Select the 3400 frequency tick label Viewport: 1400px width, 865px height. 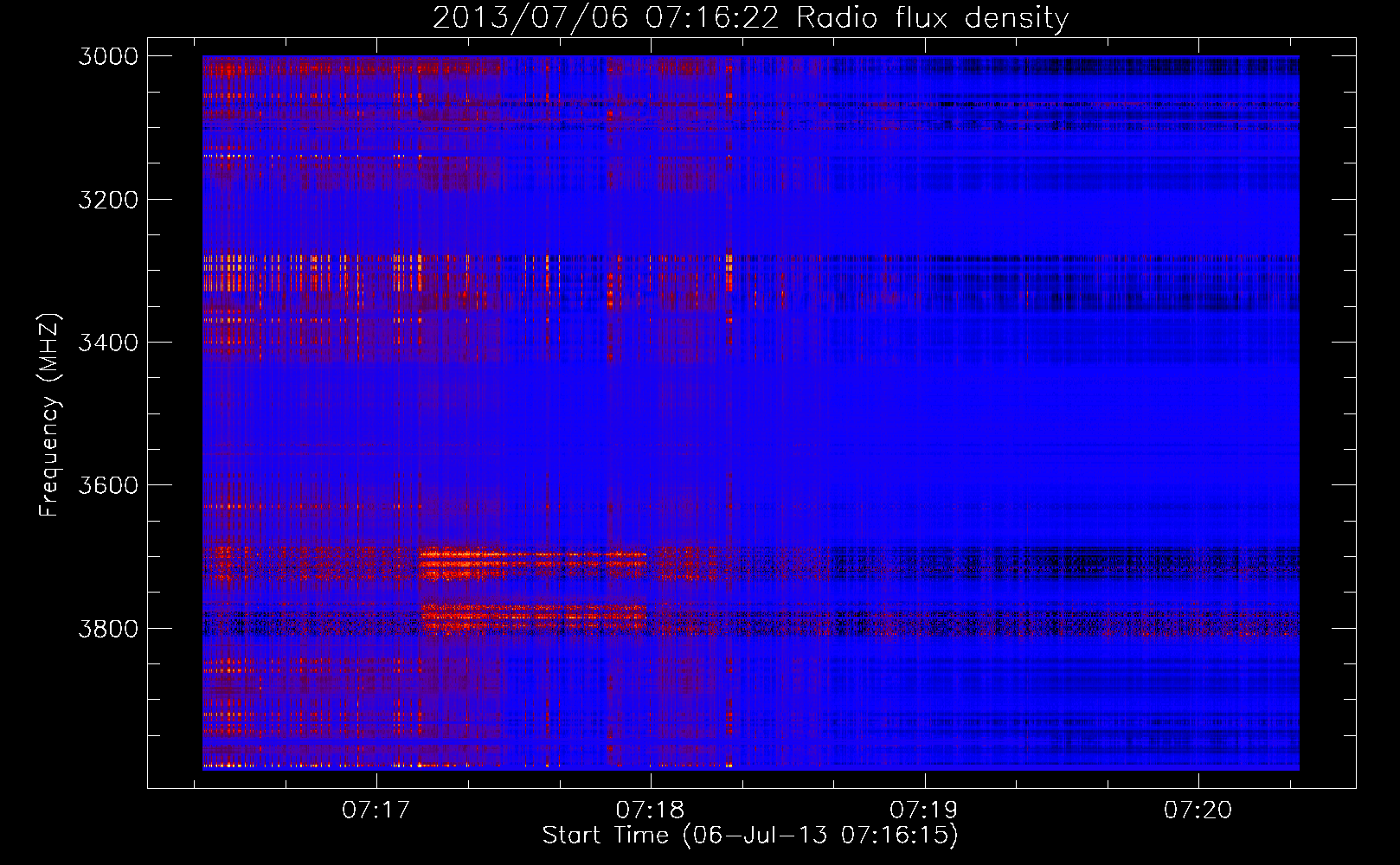coord(108,343)
